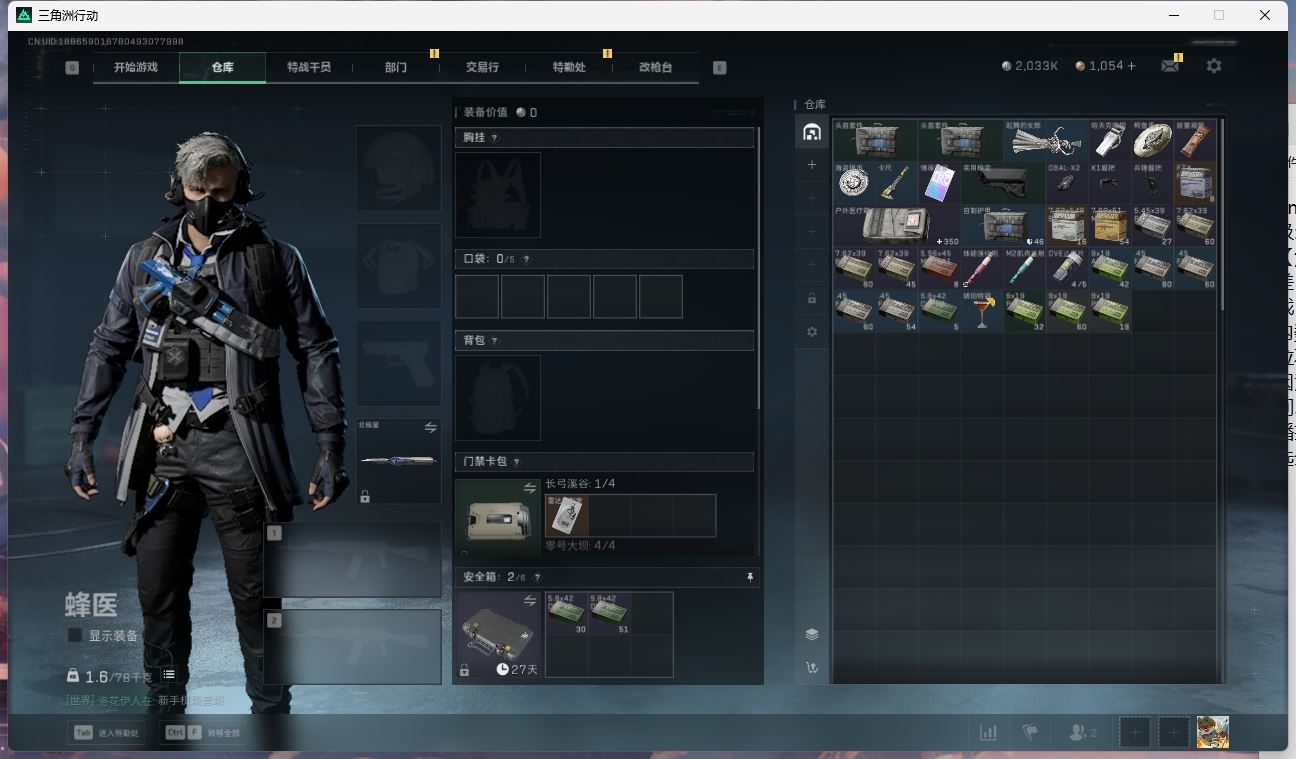Expand the 门禁卡包 help question mark
The width and height of the screenshot is (1296, 759).
(x=516, y=462)
